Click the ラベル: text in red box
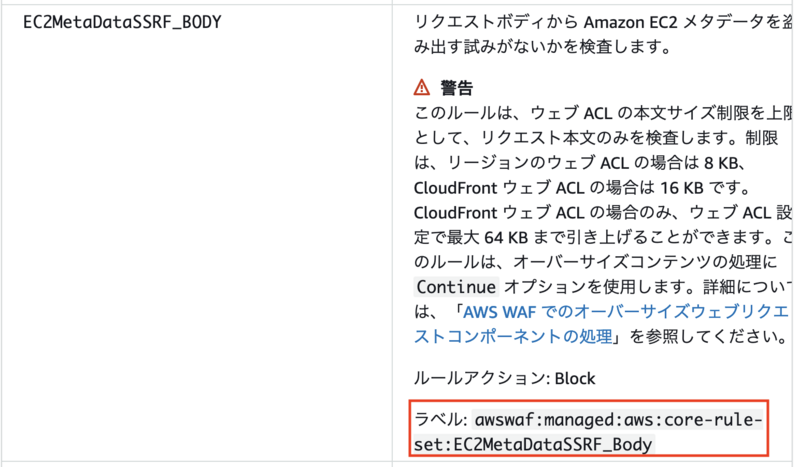This screenshot has width=800, height=467. (440, 420)
